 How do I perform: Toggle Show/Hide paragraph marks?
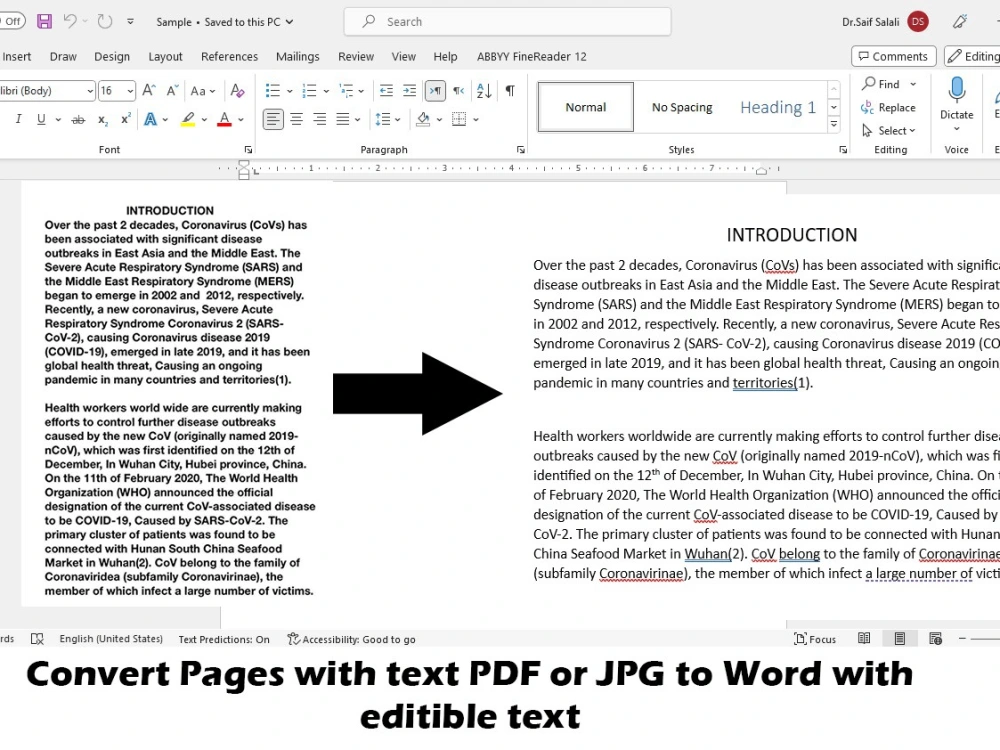[x=511, y=91]
